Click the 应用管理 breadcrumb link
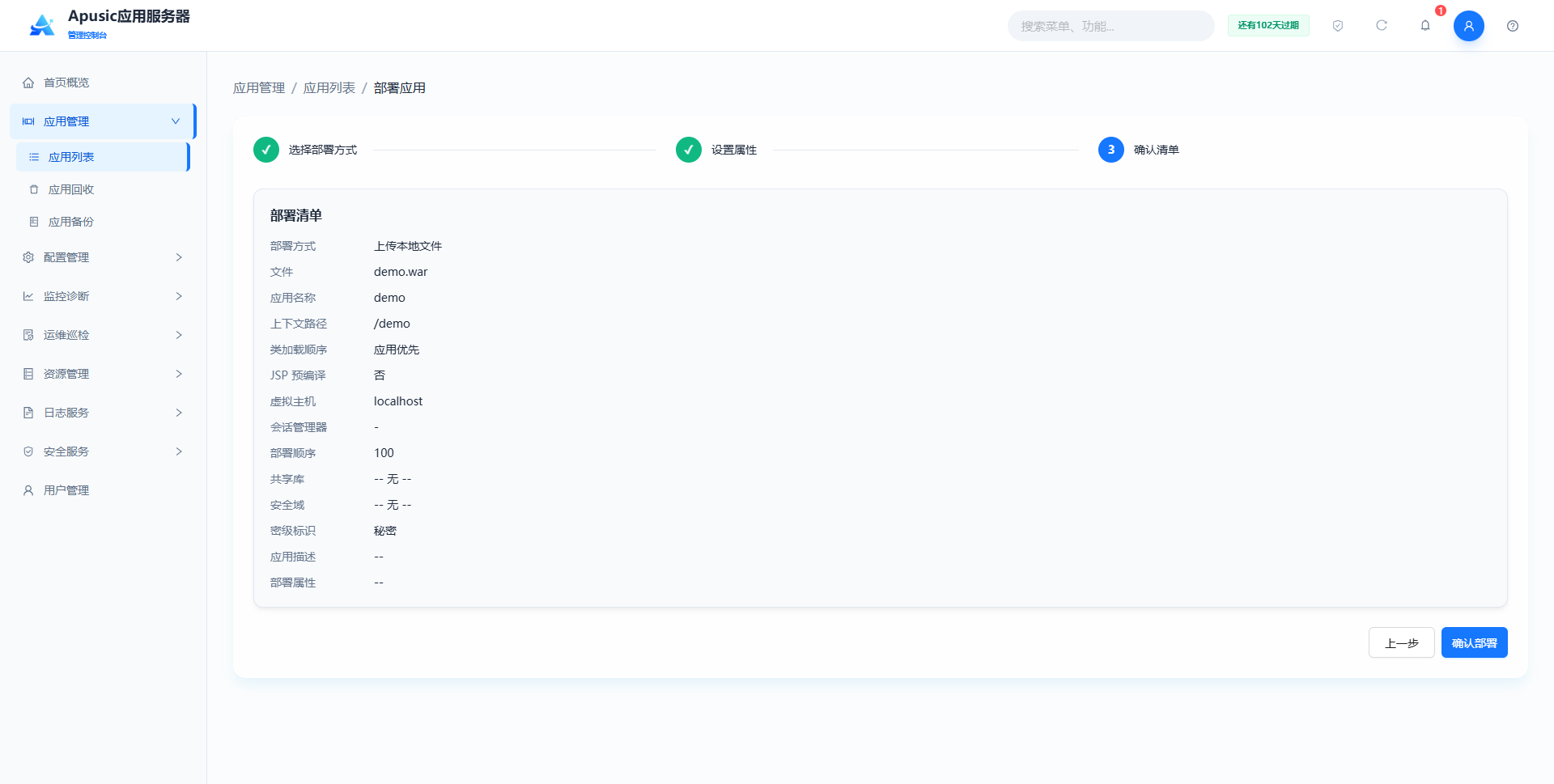 [259, 88]
